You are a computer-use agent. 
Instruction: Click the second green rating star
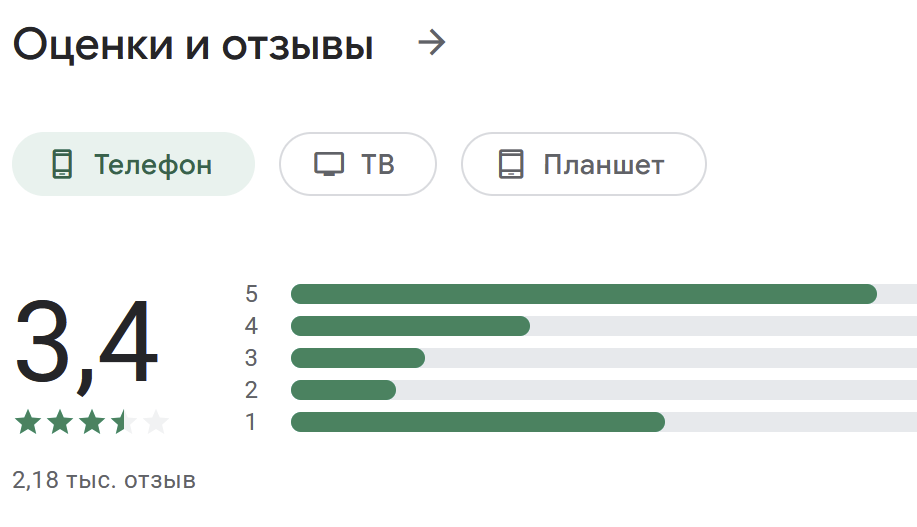coord(60,422)
